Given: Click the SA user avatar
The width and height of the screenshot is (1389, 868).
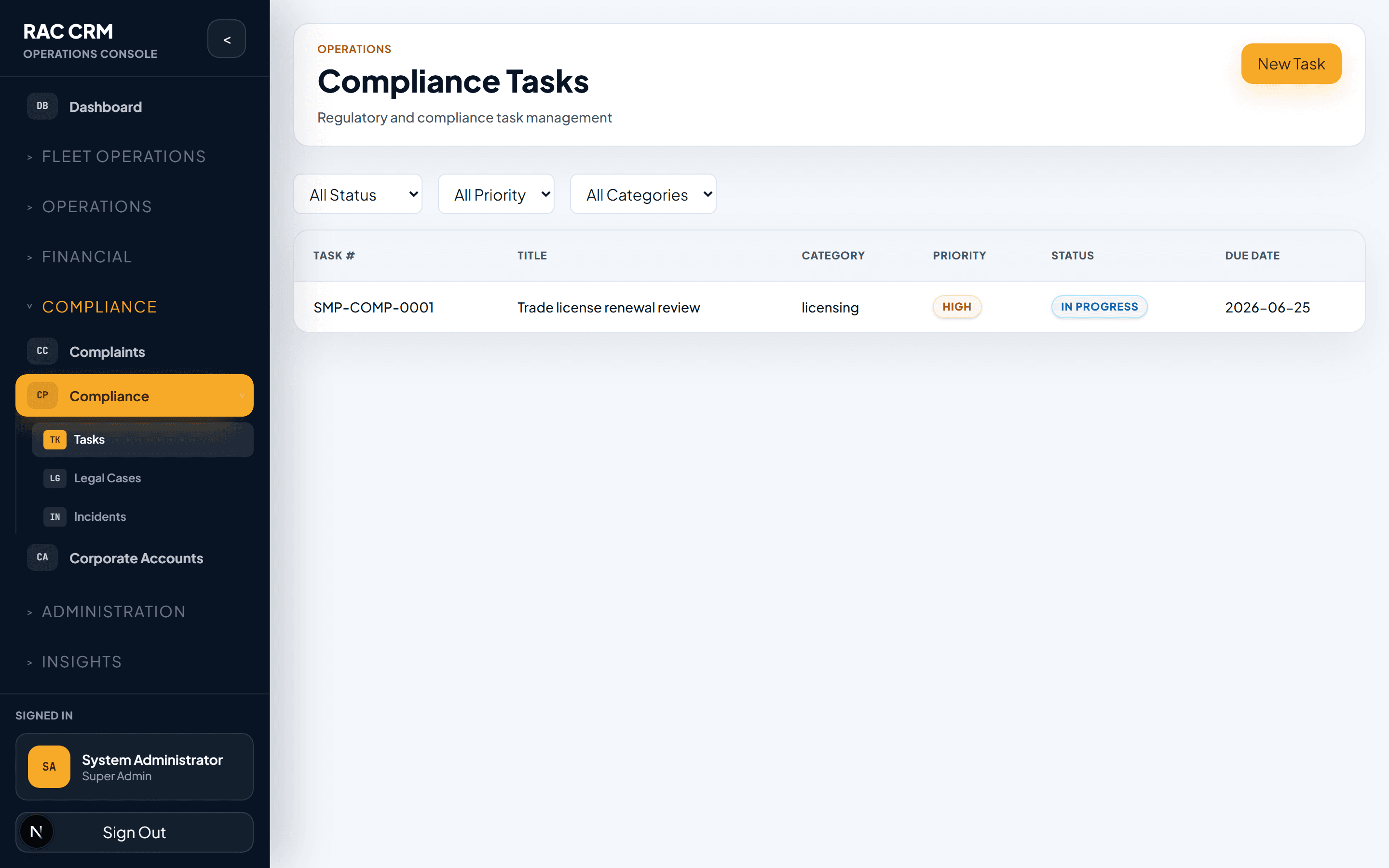Looking at the screenshot, I should coord(49,766).
